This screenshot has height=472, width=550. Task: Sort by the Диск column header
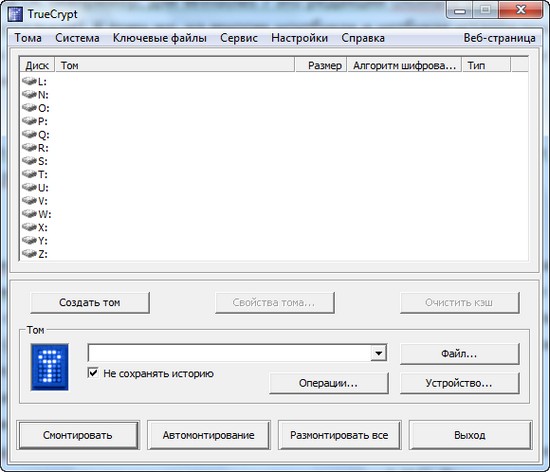click(x=37, y=65)
